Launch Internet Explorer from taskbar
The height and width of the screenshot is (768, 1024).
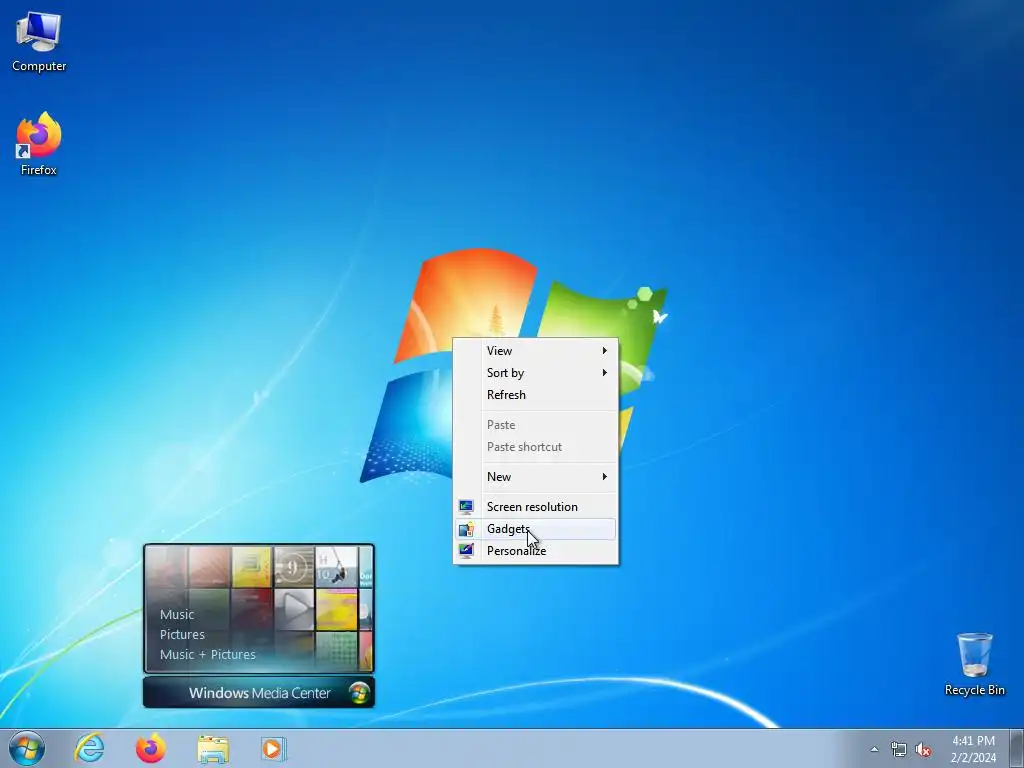89,748
